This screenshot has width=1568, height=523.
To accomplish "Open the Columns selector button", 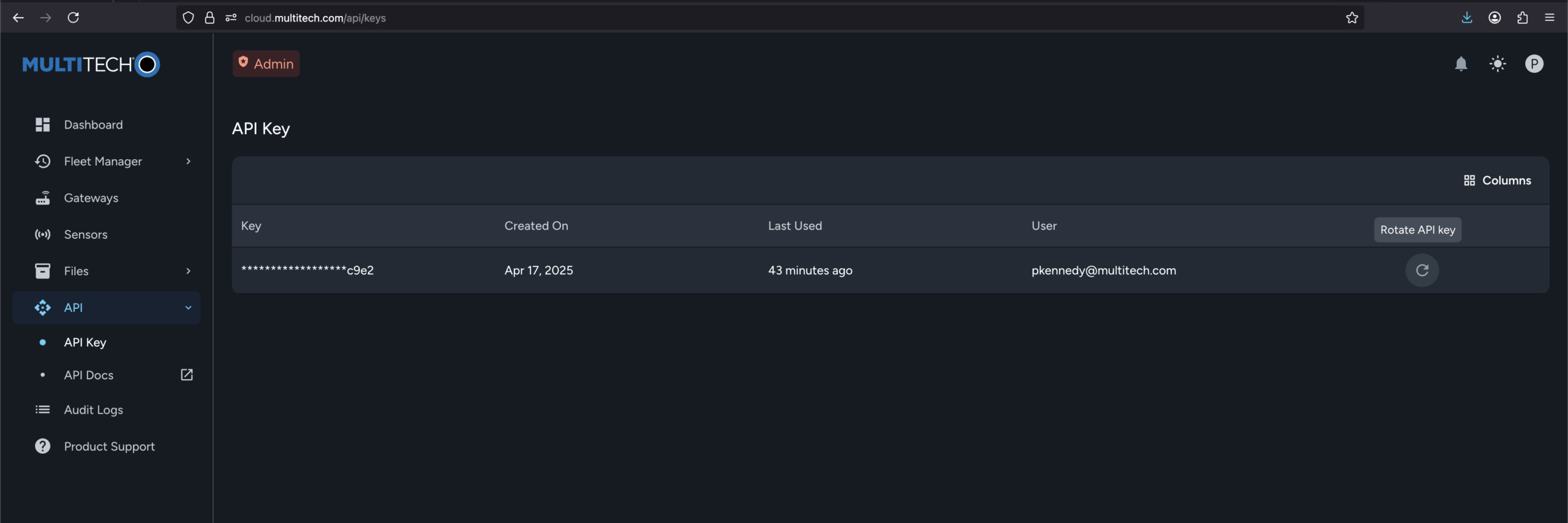I will tap(1497, 181).
